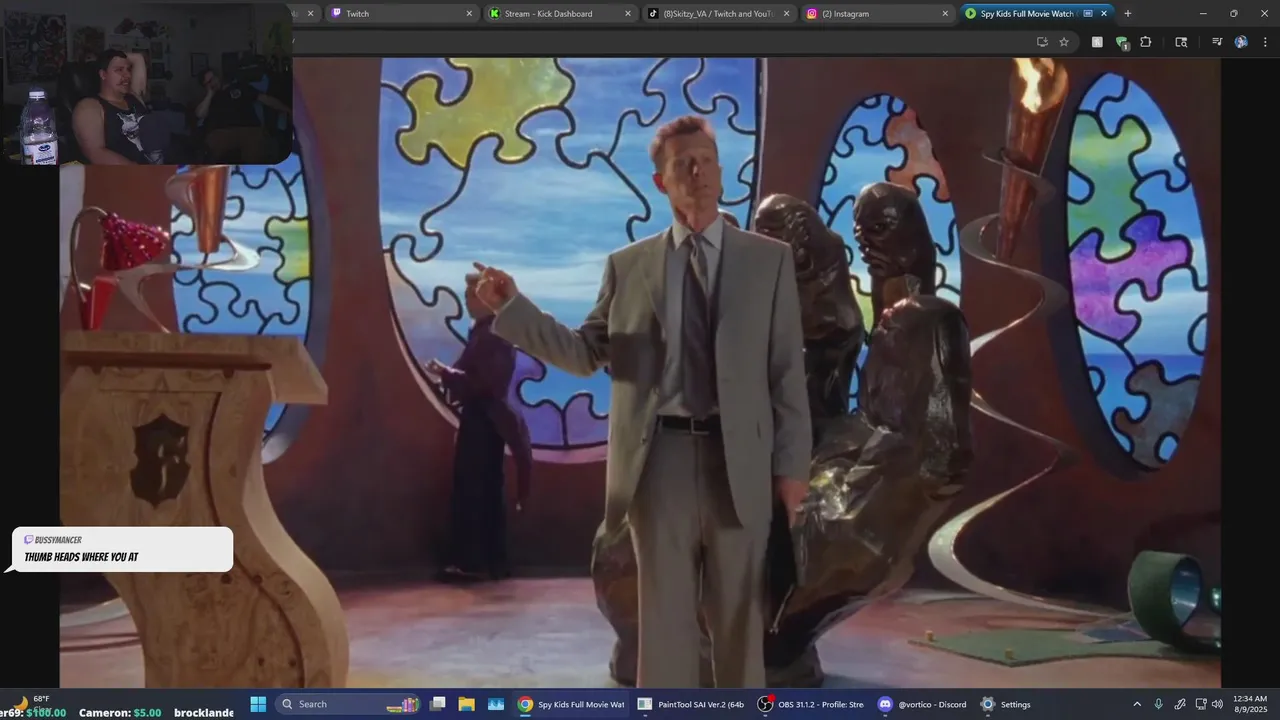The height and width of the screenshot is (720, 1280).
Task: Switch to OBS 31.1.2 taskbar window
Action: click(811, 704)
